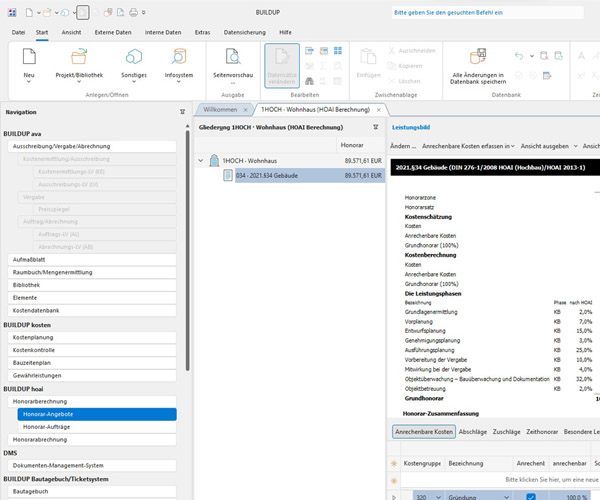
Task: Click the building icon of 1HOCH - Wohnhaus
Action: coord(214,161)
